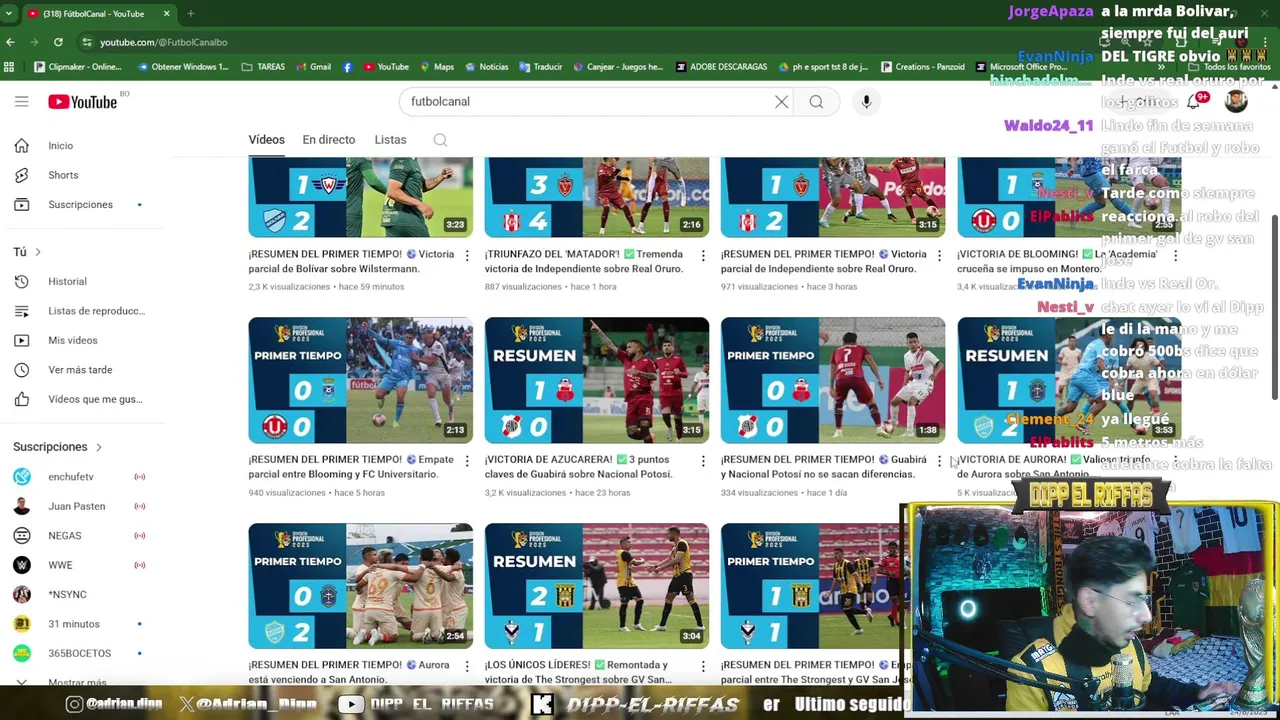Open the Juan Pasten subscription channel
Screen dimensions: 1280x720
coord(78,506)
